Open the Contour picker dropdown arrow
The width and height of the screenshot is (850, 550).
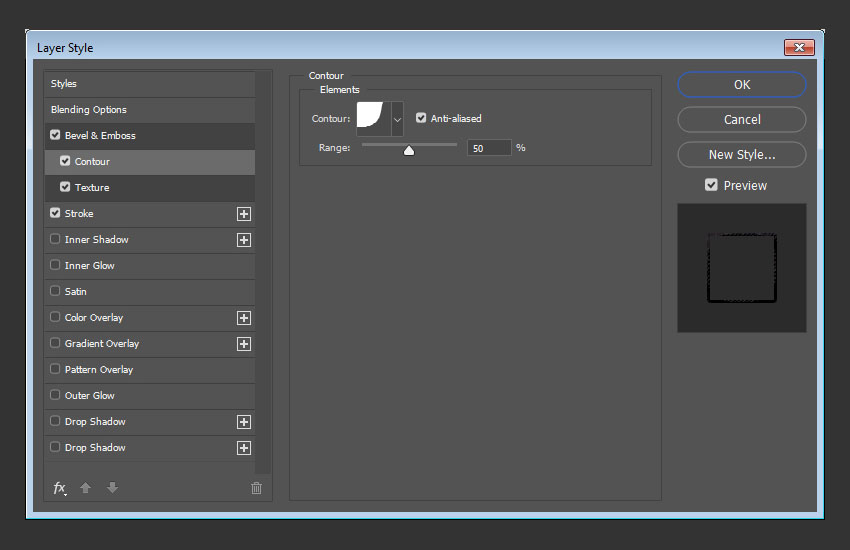397,119
